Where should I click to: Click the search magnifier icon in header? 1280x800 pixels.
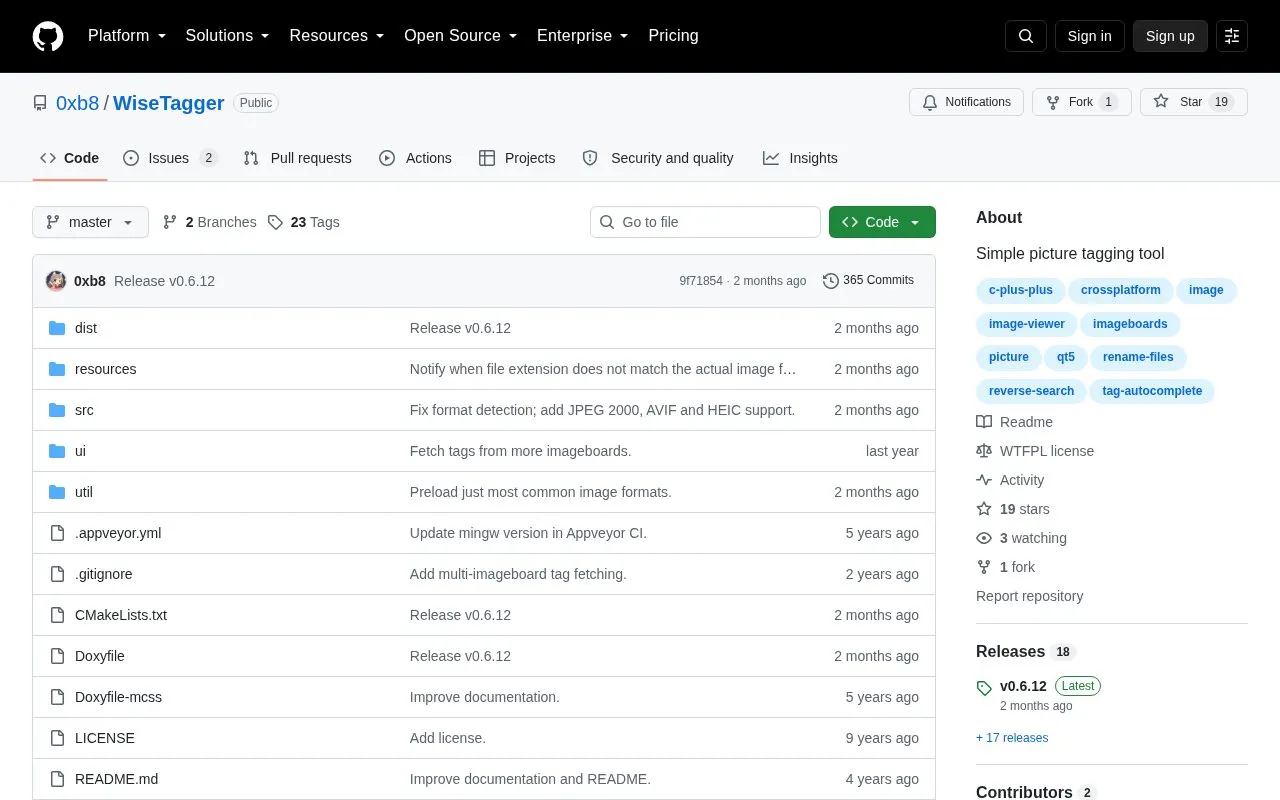point(1026,36)
